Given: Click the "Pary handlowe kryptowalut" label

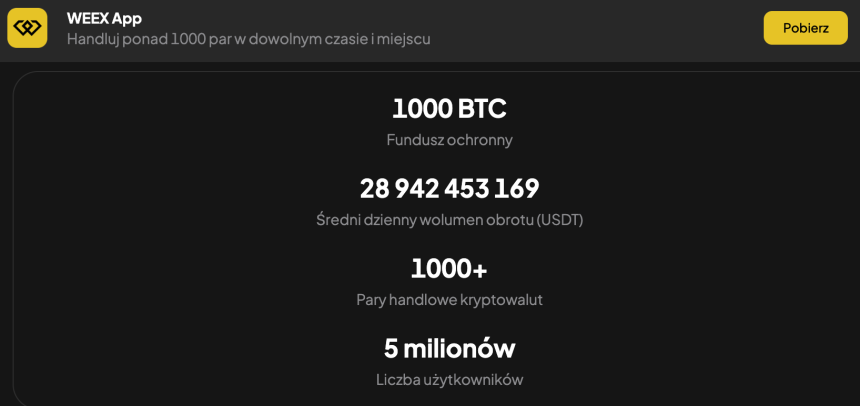Looking at the screenshot, I should click(449, 300).
